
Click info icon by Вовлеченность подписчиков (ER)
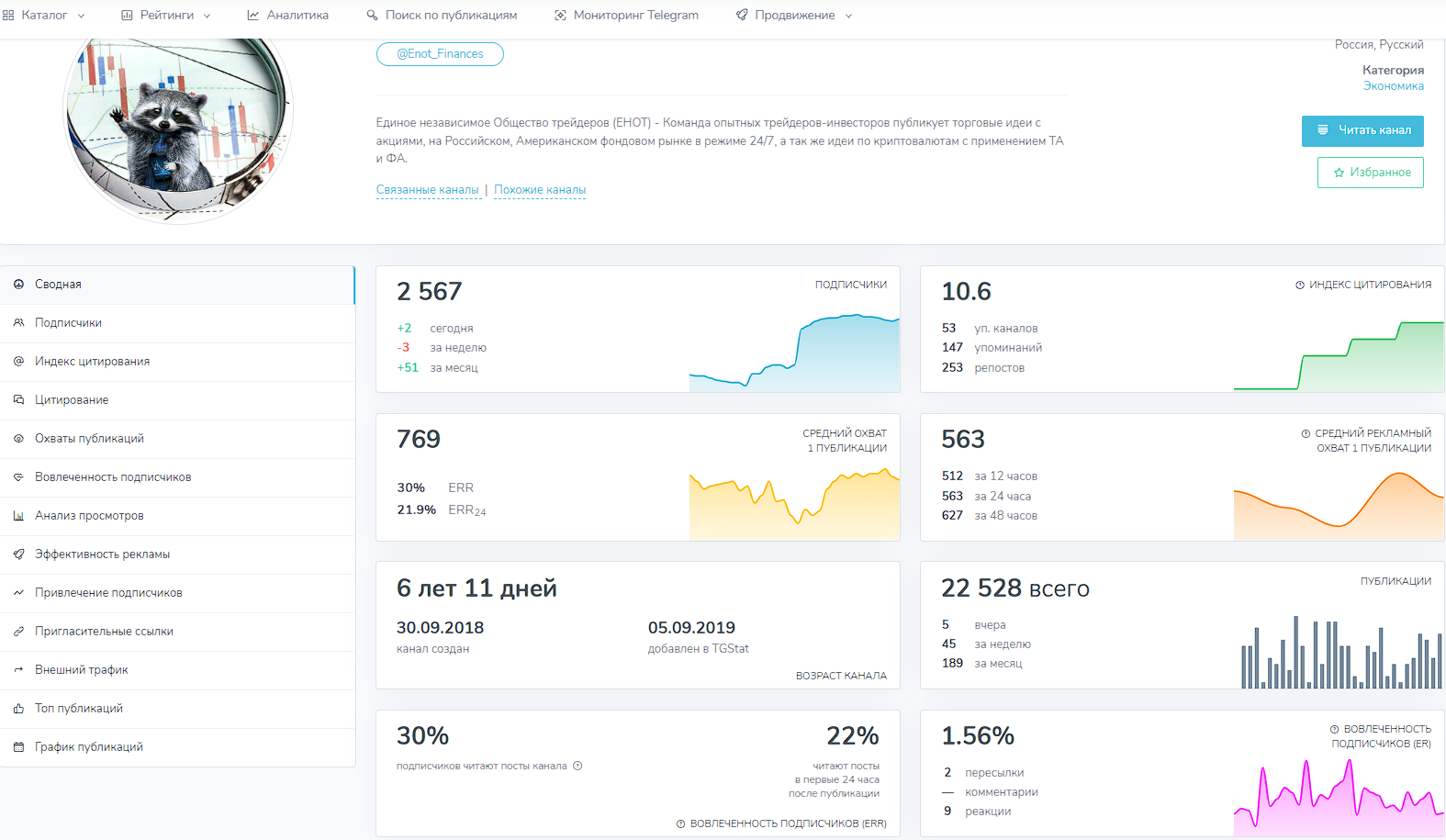coord(1334,729)
